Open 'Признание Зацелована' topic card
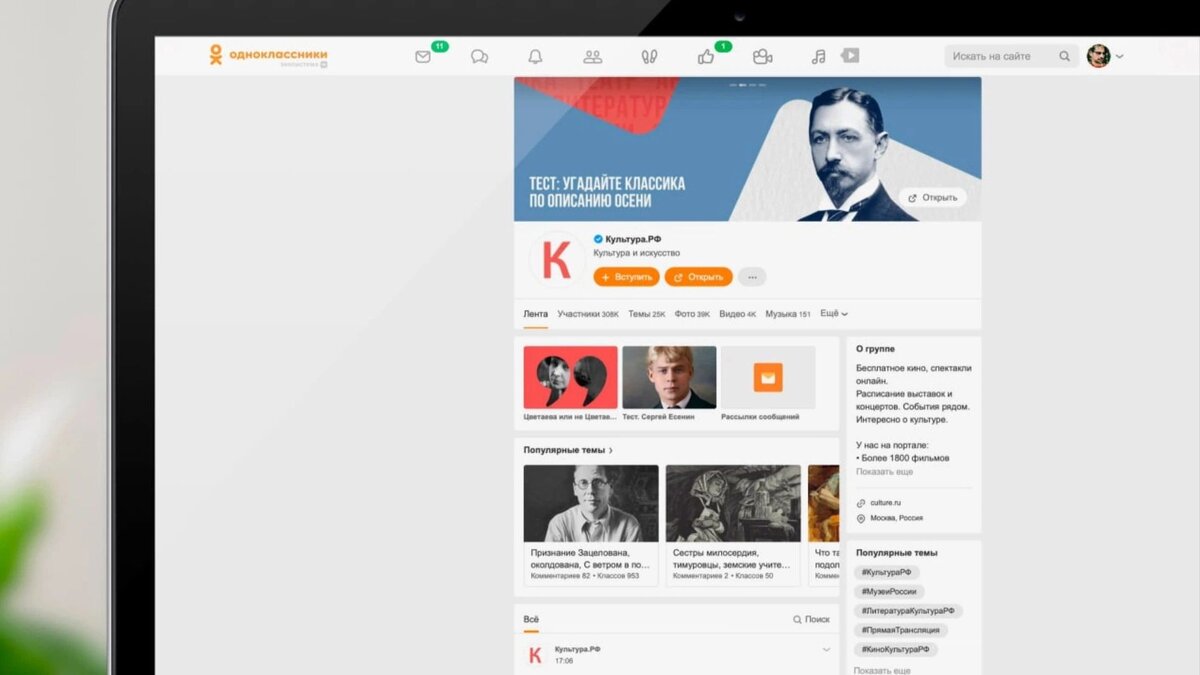This screenshot has height=675, width=1200. click(591, 525)
